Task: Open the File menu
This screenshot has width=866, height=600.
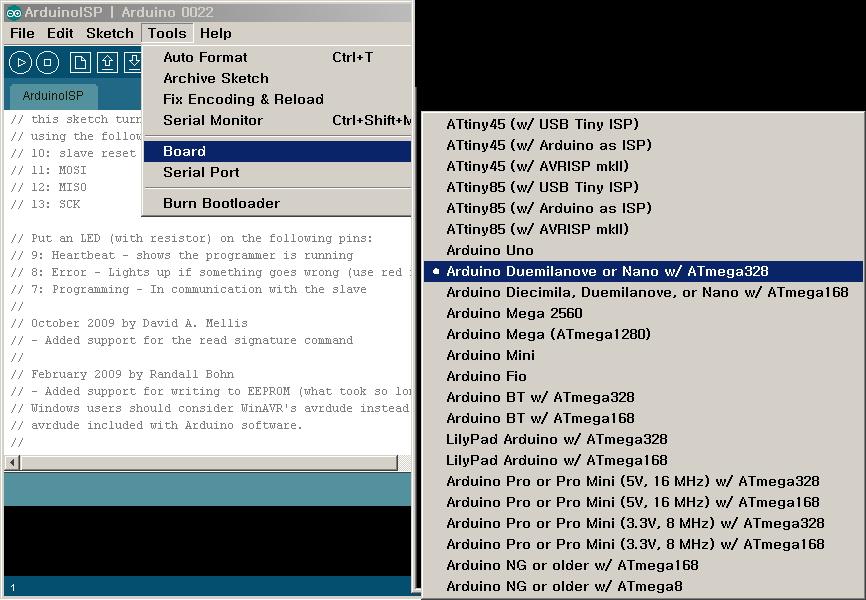Action: pos(22,34)
